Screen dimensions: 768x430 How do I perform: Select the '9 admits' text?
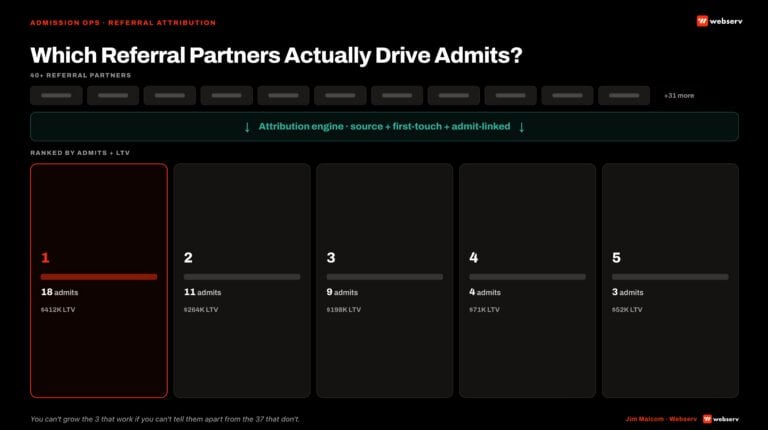[342, 292]
